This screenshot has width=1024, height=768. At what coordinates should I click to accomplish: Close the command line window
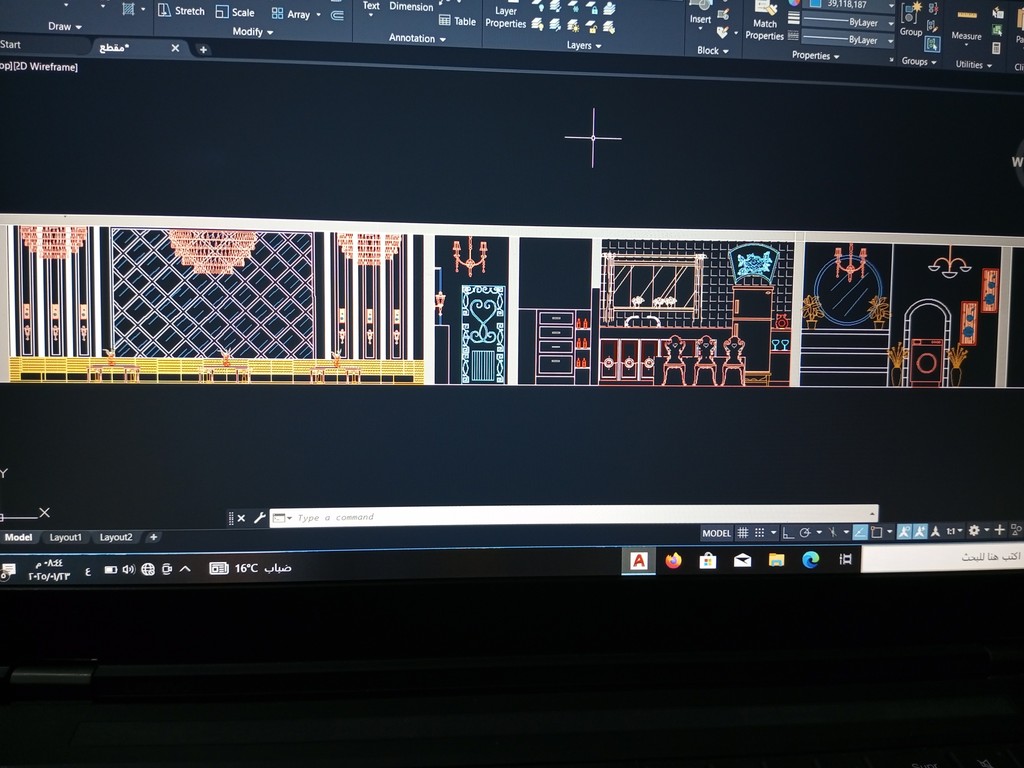(241, 518)
